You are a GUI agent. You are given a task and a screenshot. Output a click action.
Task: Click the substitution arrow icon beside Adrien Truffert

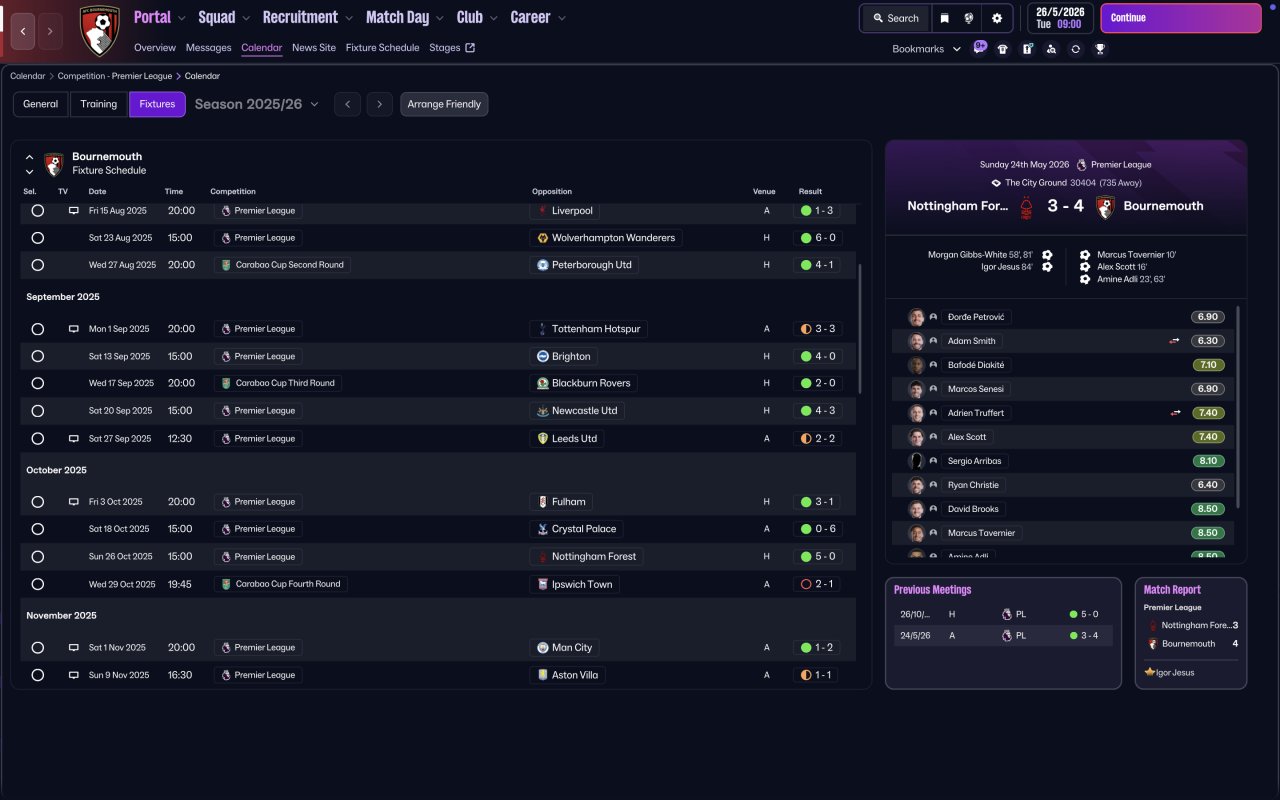click(x=1175, y=413)
